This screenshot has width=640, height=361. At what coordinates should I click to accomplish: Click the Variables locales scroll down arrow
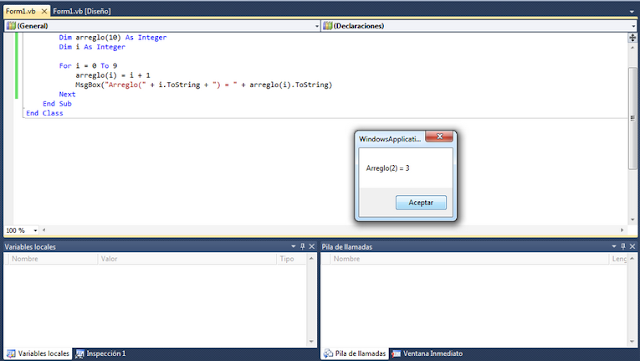[x=311, y=342]
